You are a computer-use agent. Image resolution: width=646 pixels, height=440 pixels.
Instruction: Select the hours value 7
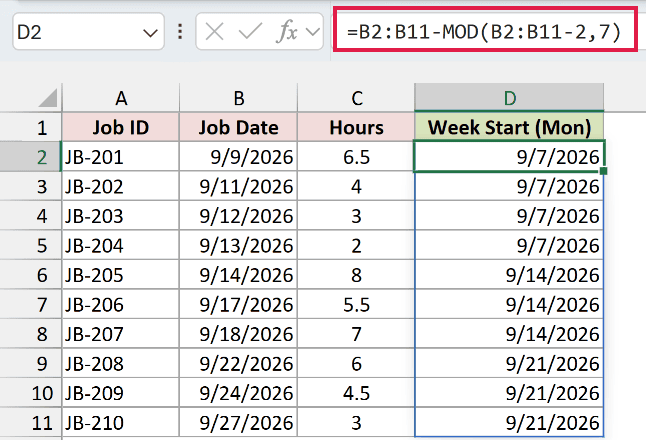(x=356, y=334)
